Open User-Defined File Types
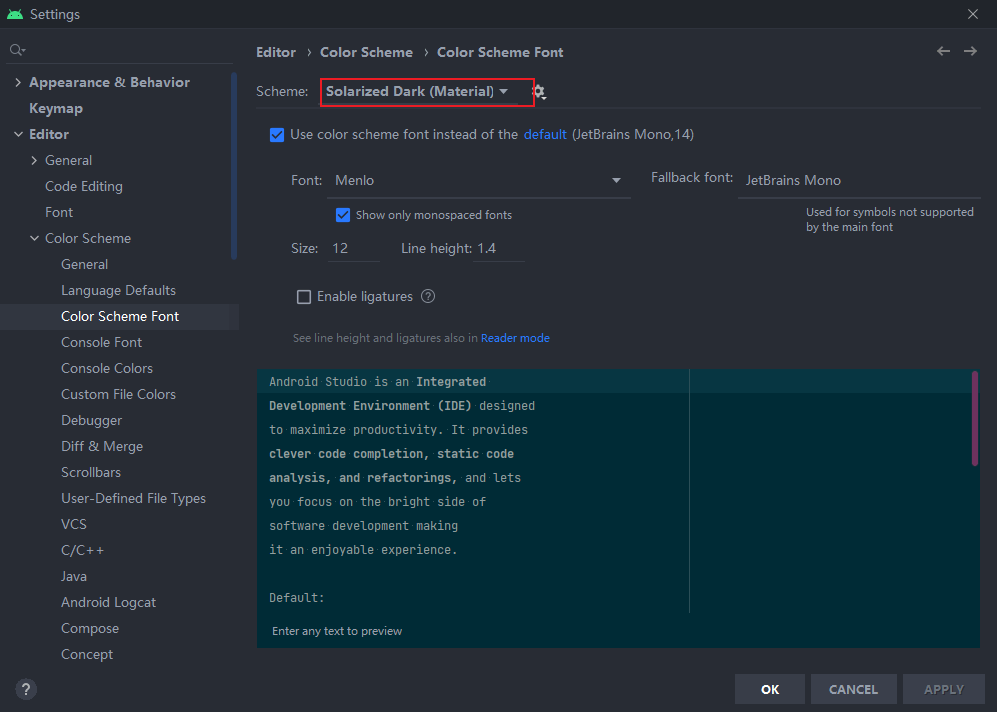Screen dimensions: 997x712 tap(134, 498)
